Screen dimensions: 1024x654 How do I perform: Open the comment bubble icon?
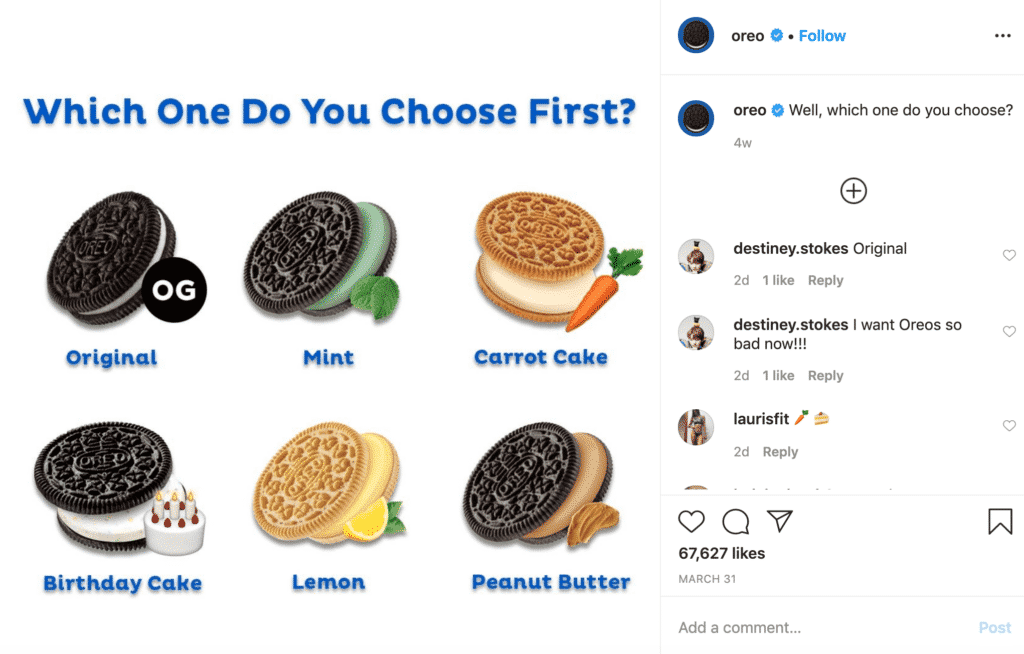point(735,521)
